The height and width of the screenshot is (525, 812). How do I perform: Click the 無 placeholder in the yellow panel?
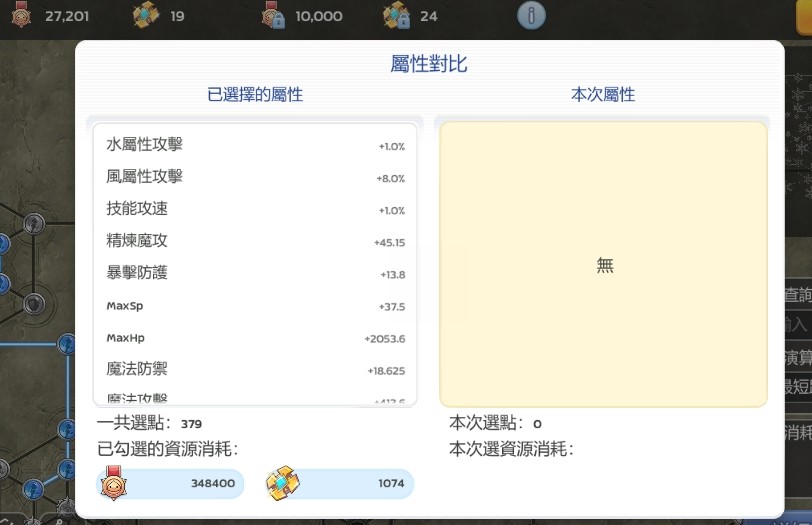click(x=604, y=265)
